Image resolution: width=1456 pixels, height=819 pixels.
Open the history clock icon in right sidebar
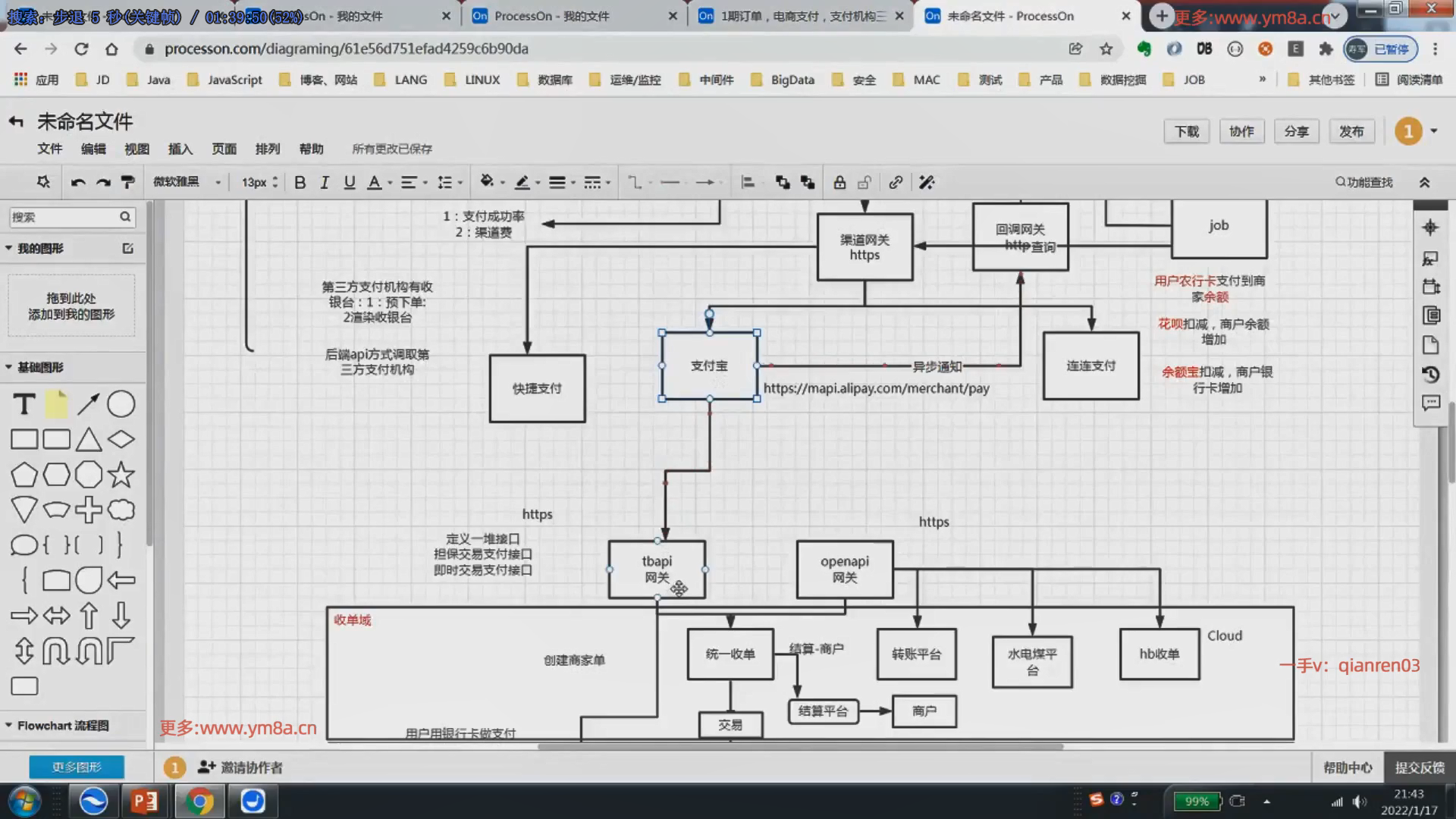click(x=1431, y=374)
